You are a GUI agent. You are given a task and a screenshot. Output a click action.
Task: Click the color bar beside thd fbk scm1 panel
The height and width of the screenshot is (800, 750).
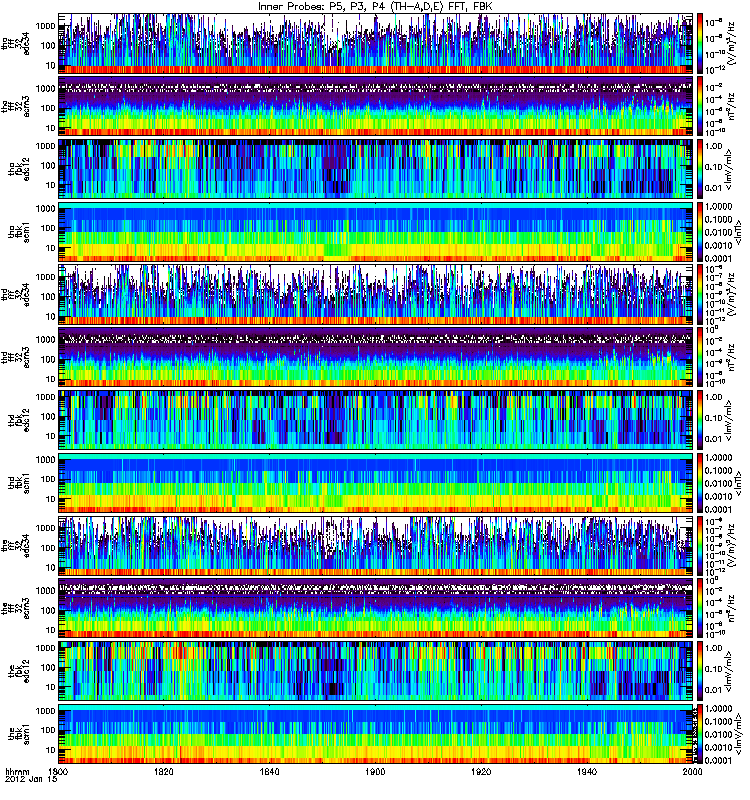click(700, 483)
